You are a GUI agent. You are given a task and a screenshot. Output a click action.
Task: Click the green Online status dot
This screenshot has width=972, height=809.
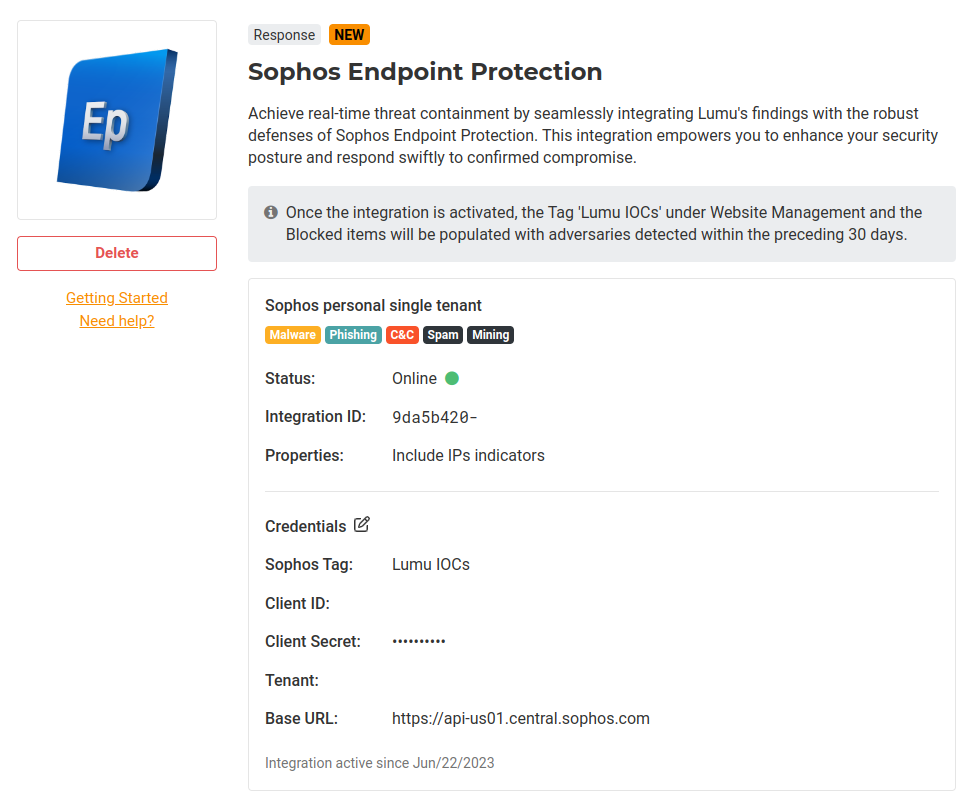(x=452, y=378)
